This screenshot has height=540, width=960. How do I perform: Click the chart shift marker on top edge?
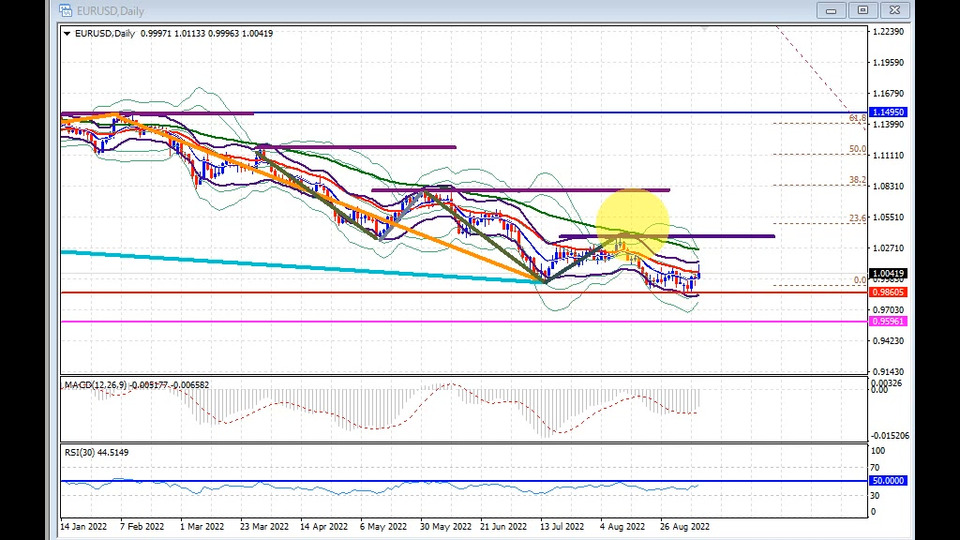tap(706, 29)
